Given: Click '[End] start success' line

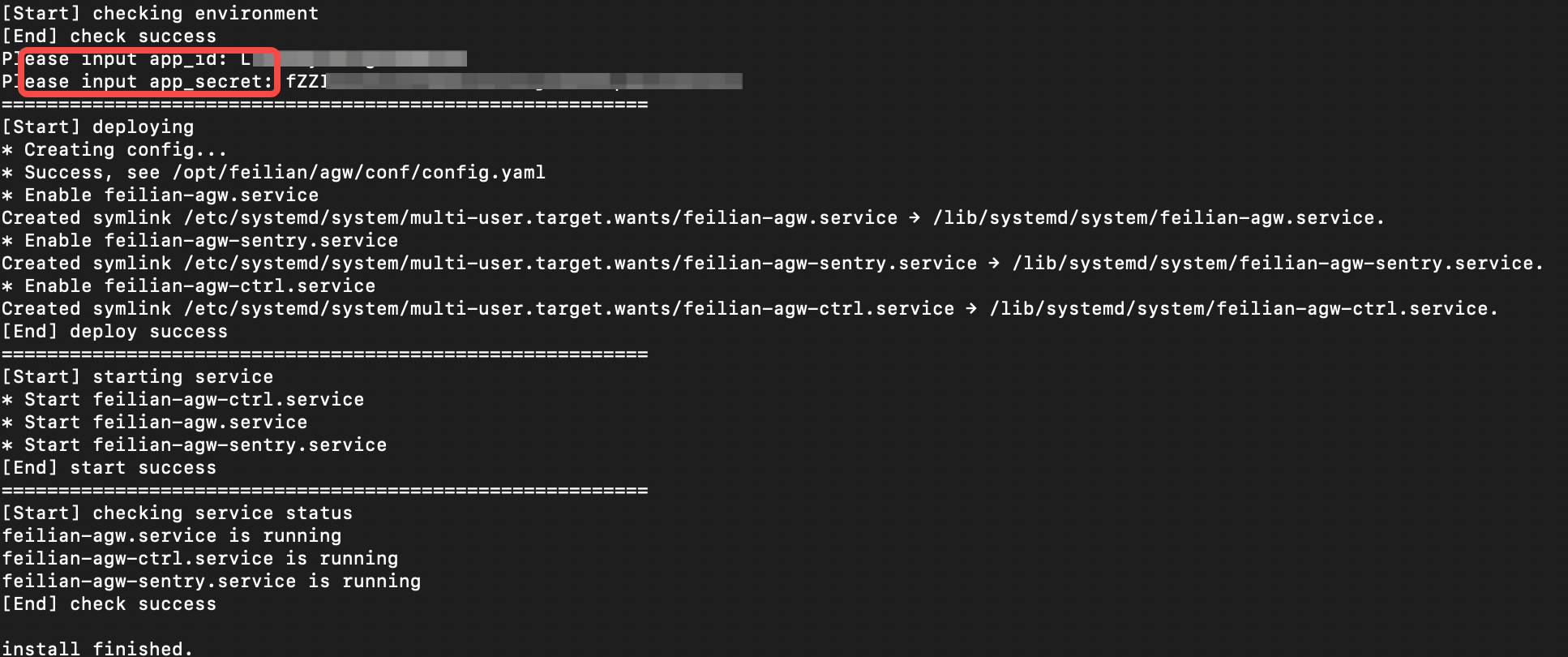Looking at the screenshot, I should [109, 468].
